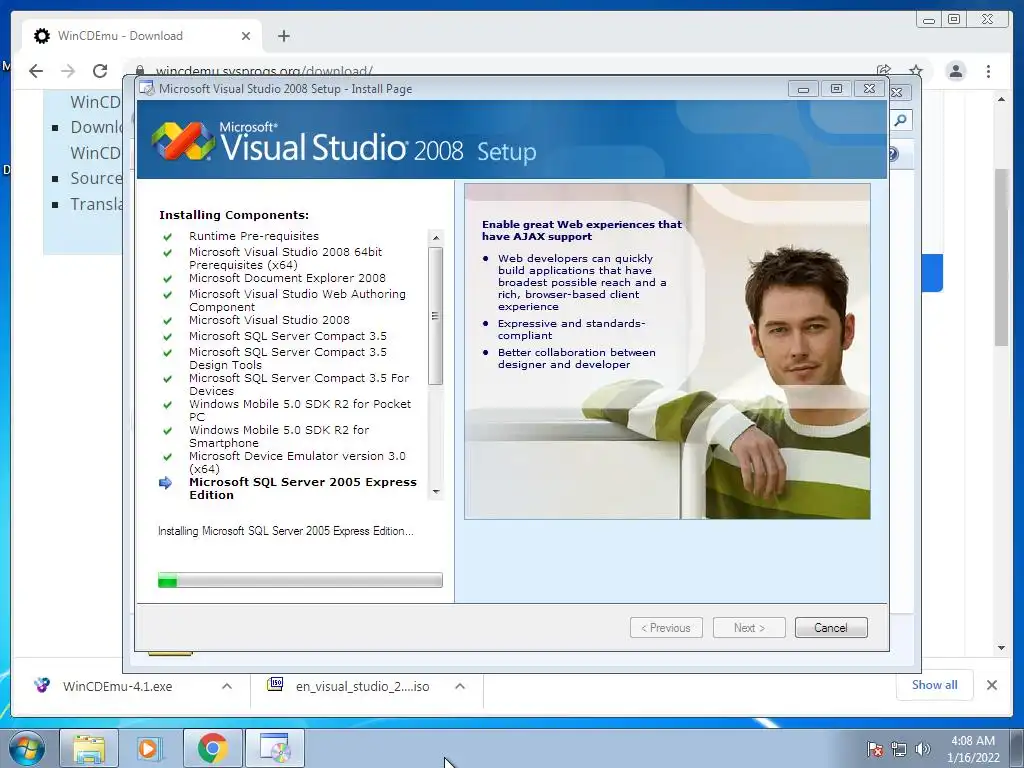Switch to Visual Studio setup taskbar icon
The image size is (1024, 768).
tap(275, 748)
